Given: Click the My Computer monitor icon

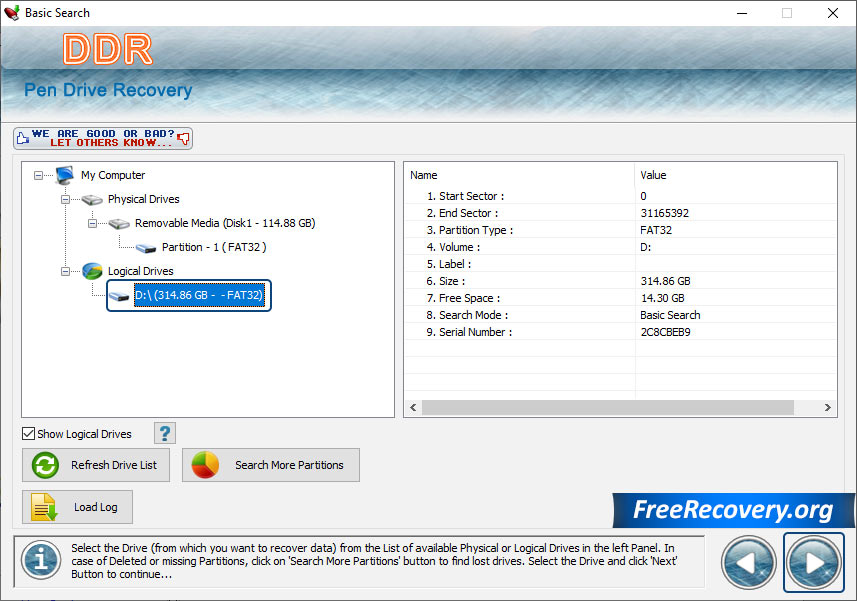Looking at the screenshot, I should [x=64, y=175].
